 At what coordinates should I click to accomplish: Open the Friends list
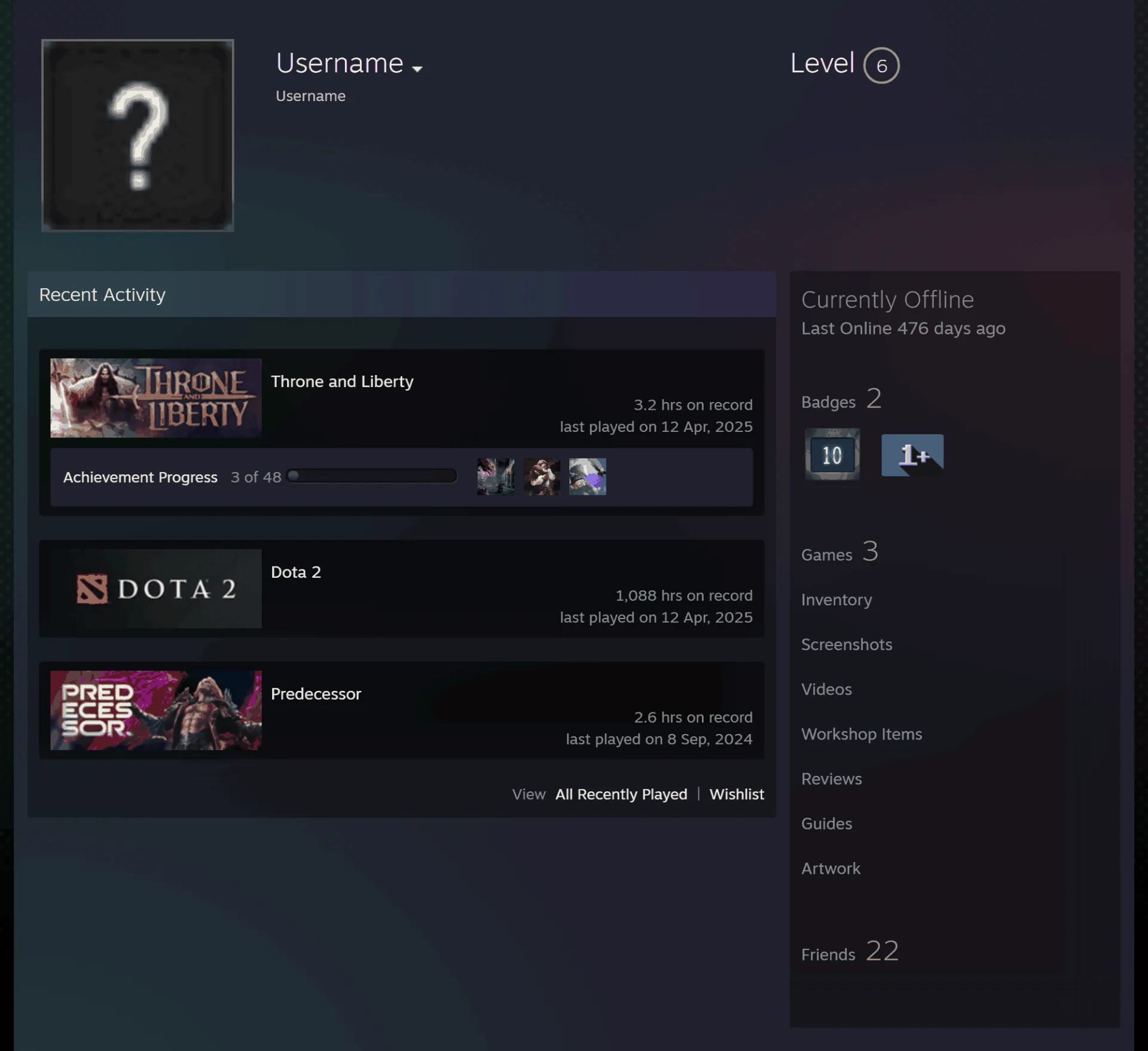coord(850,952)
